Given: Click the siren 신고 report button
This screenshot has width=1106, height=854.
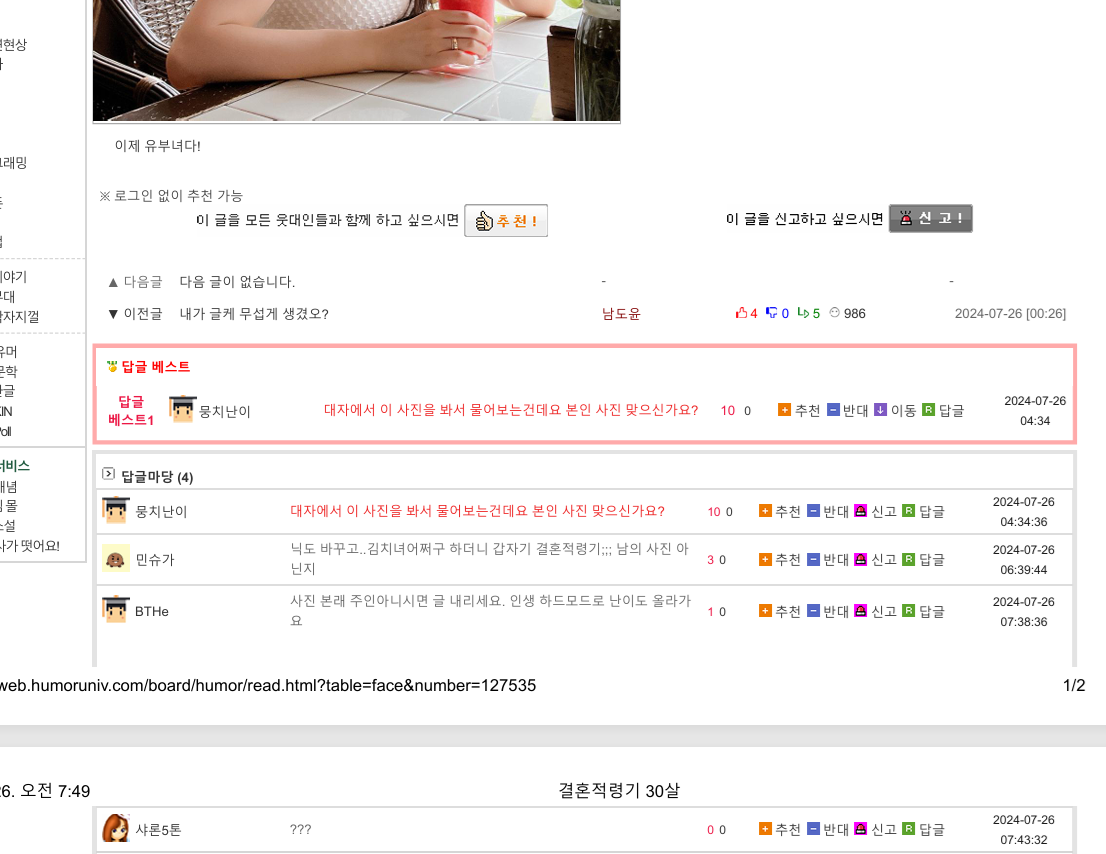Looking at the screenshot, I should (x=930, y=219).
